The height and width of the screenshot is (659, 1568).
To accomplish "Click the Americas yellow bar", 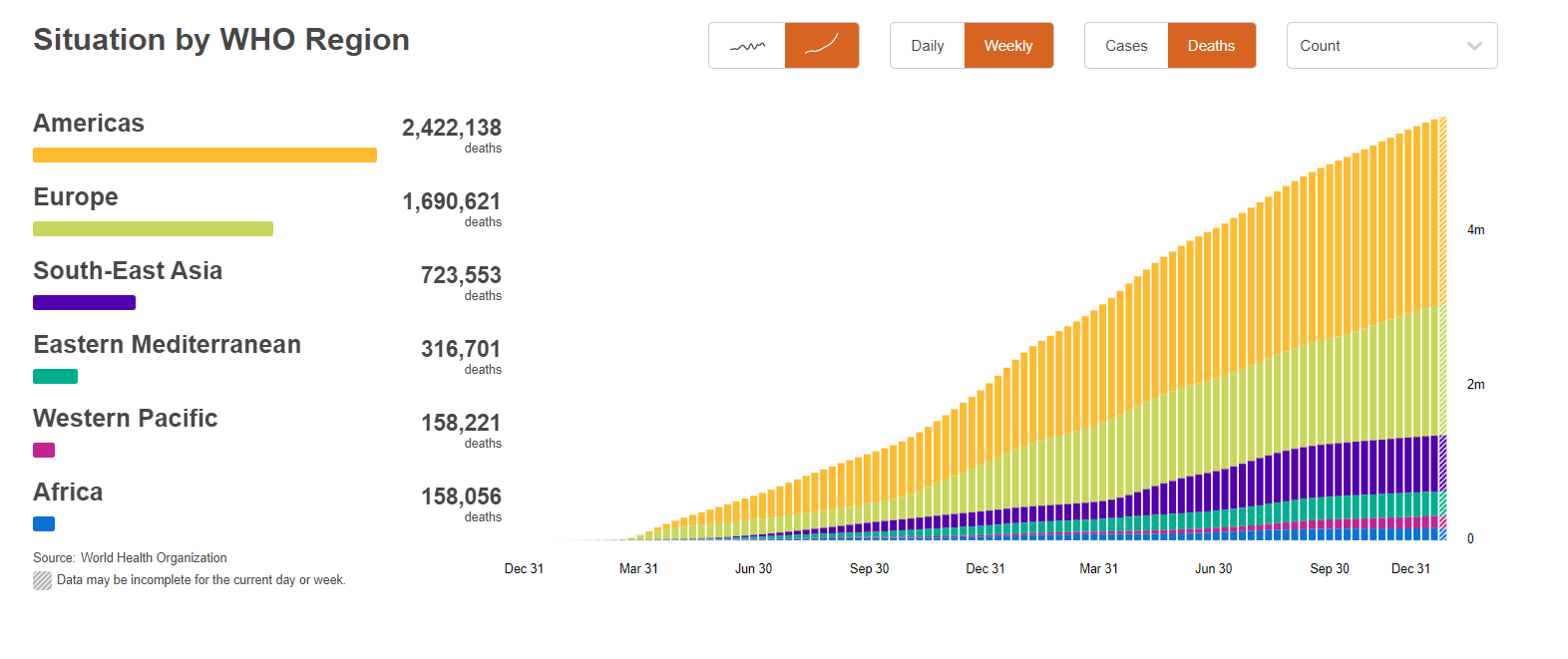I will (x=204, y=155).
